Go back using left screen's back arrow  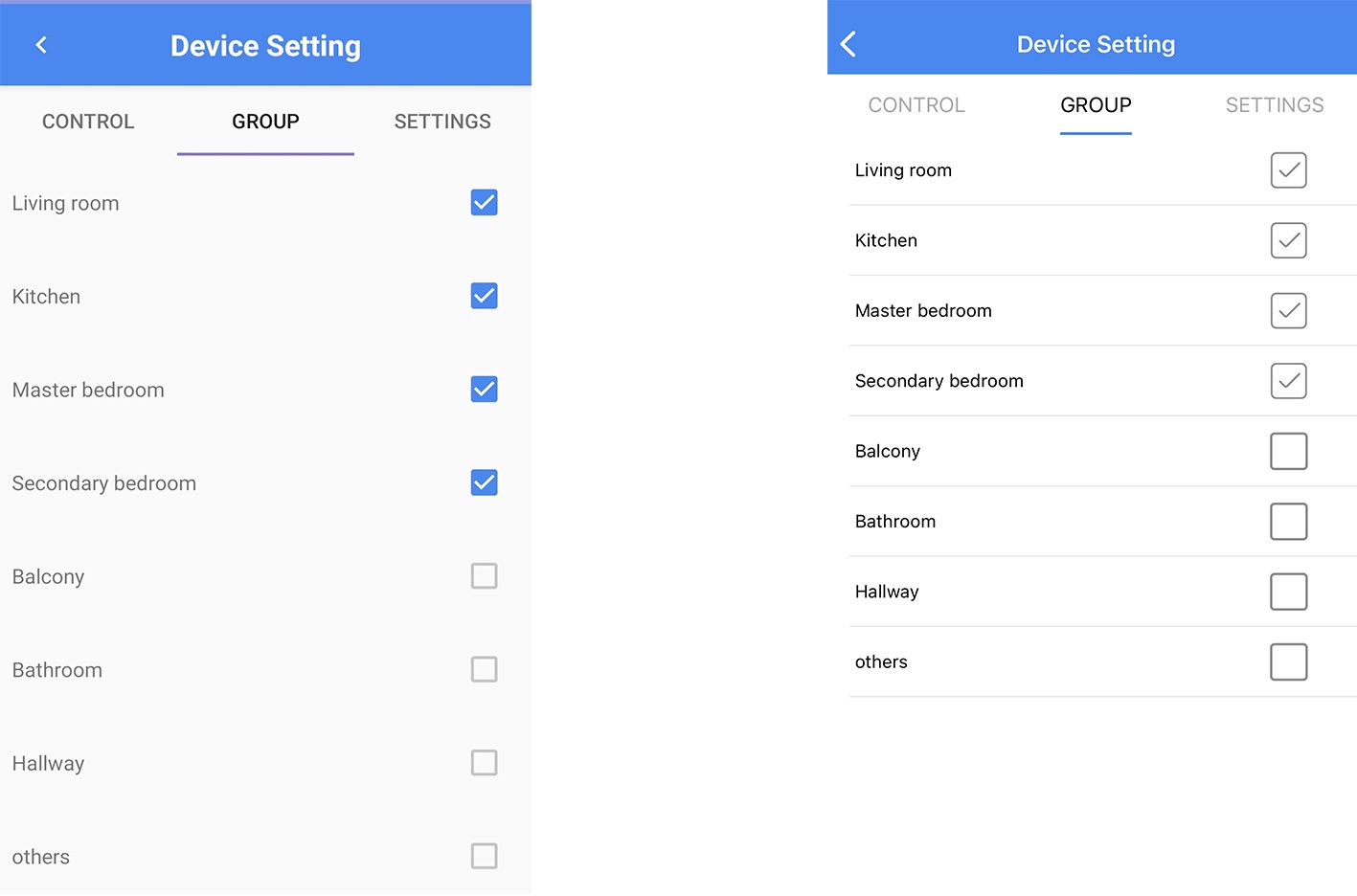[x=41, y=45]
